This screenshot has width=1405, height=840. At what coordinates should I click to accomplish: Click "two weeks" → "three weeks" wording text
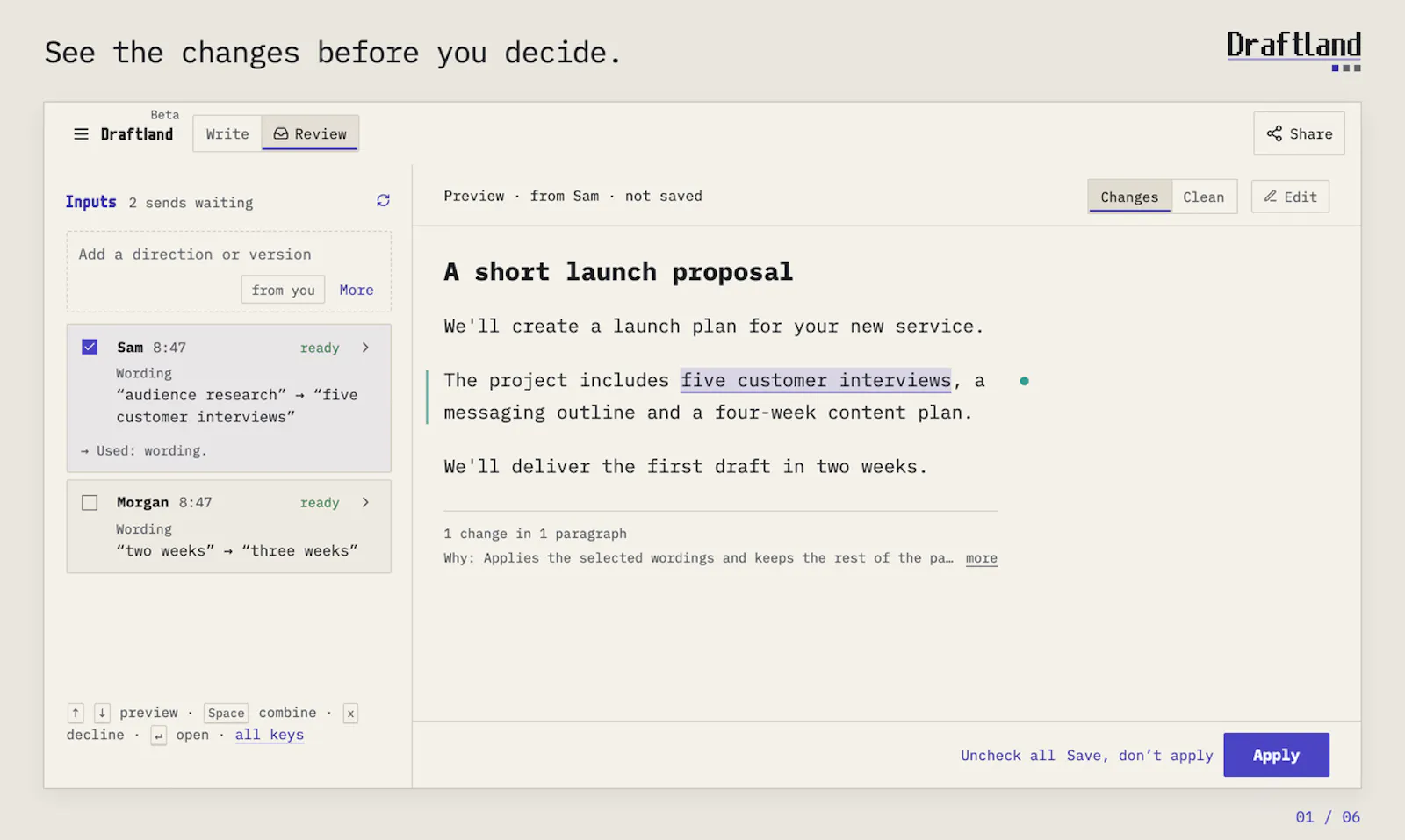tap(237, 550)
